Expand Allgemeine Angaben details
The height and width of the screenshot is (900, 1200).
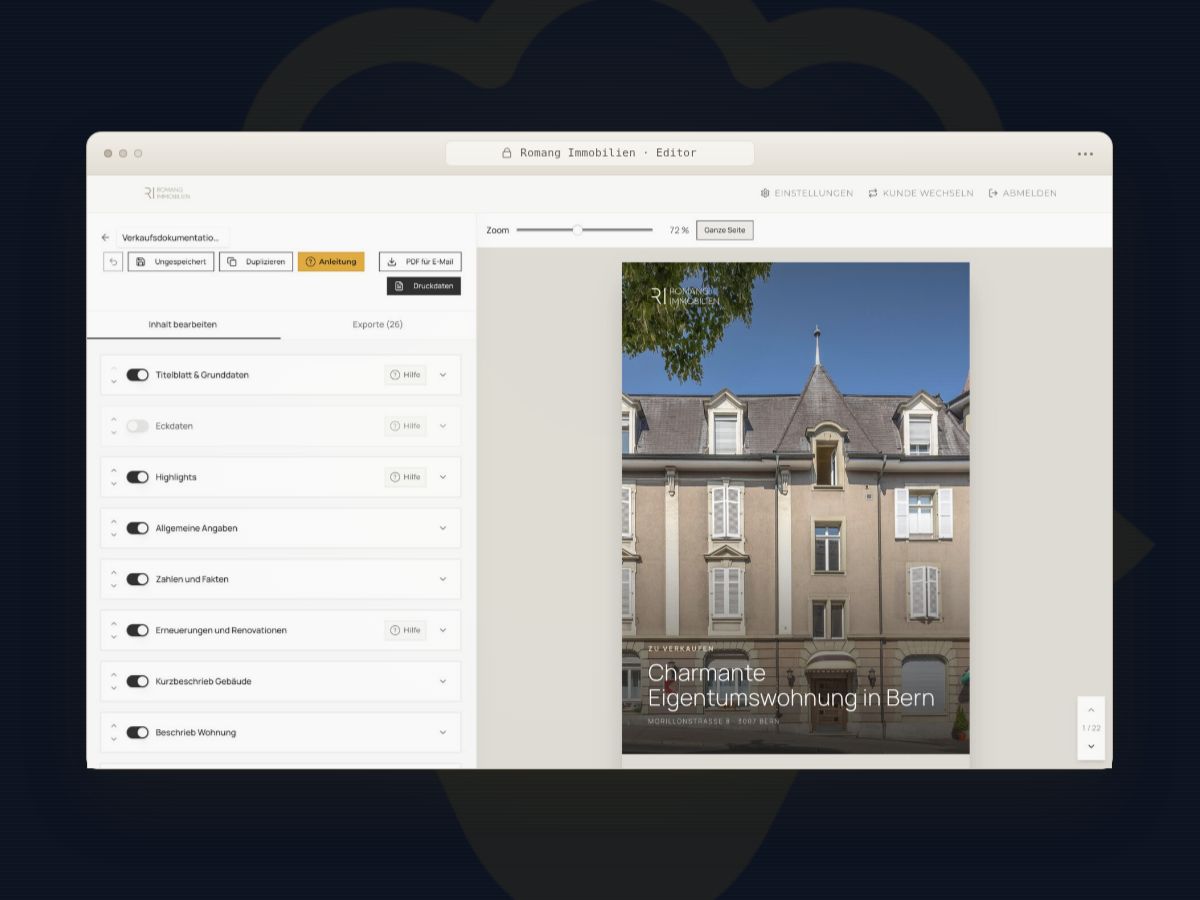(x=443, y=528)
